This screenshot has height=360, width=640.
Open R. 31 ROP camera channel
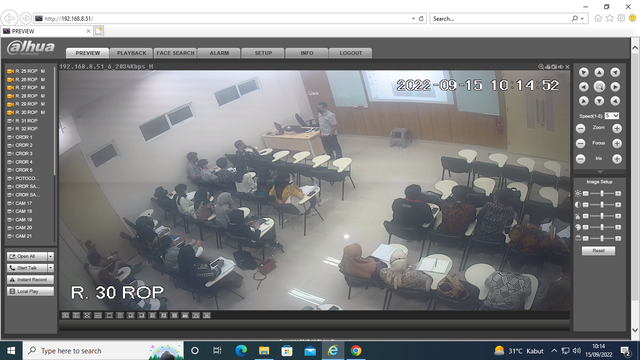point(22,121)
